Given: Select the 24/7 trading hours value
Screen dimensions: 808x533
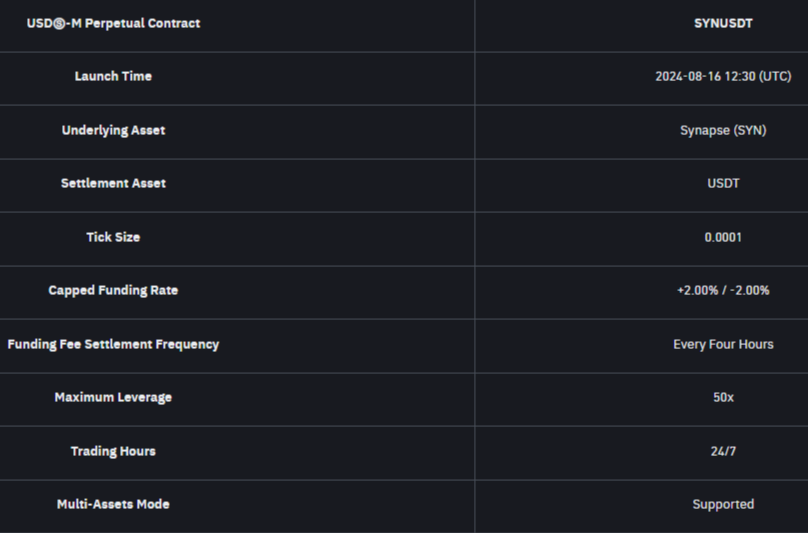Looking at the screenshot, I should (723, 451).
